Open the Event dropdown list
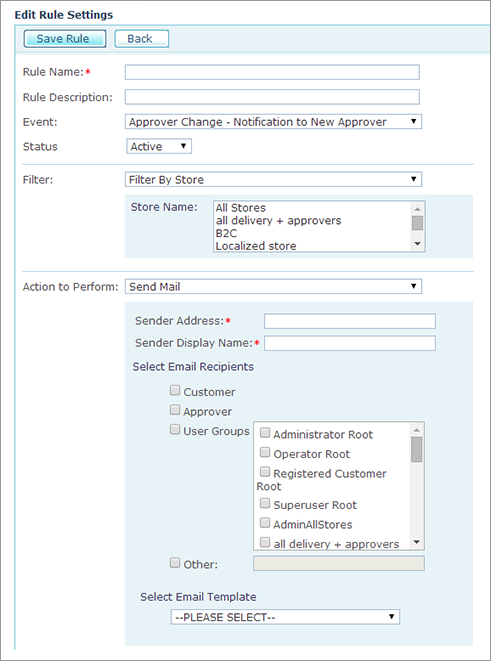Image resolution: width=491 pixels, height=661 pixels. coord(273,122)
